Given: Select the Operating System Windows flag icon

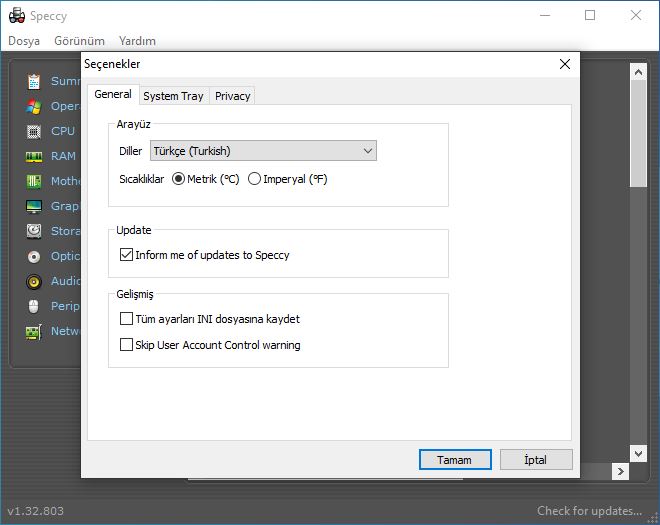Looking at the screenshot, I should pyautogui.click(x=34, y=107).
